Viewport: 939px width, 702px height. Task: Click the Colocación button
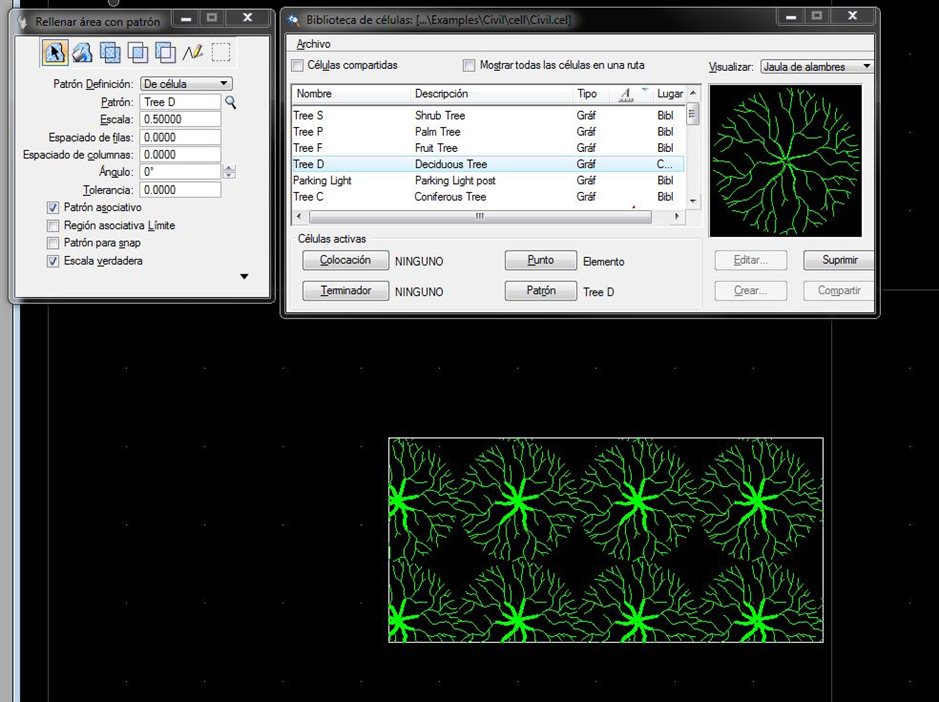(346, 260)
